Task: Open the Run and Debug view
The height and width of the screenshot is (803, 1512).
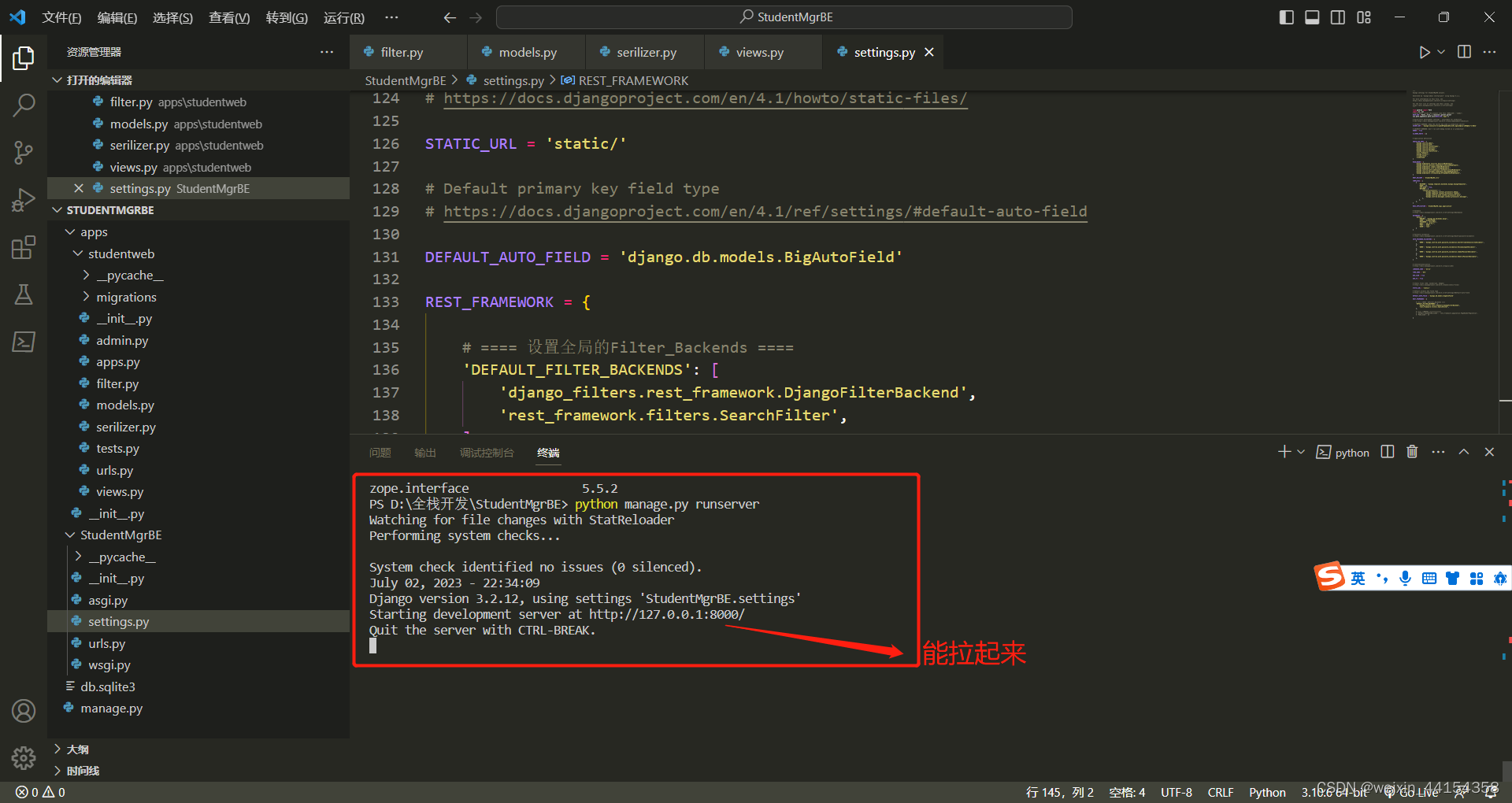Action: point(24,200)
